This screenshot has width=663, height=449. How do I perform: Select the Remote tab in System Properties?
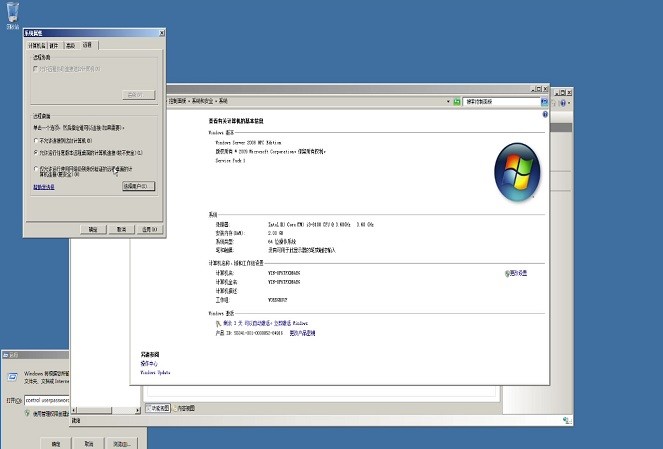click(88, 45)
